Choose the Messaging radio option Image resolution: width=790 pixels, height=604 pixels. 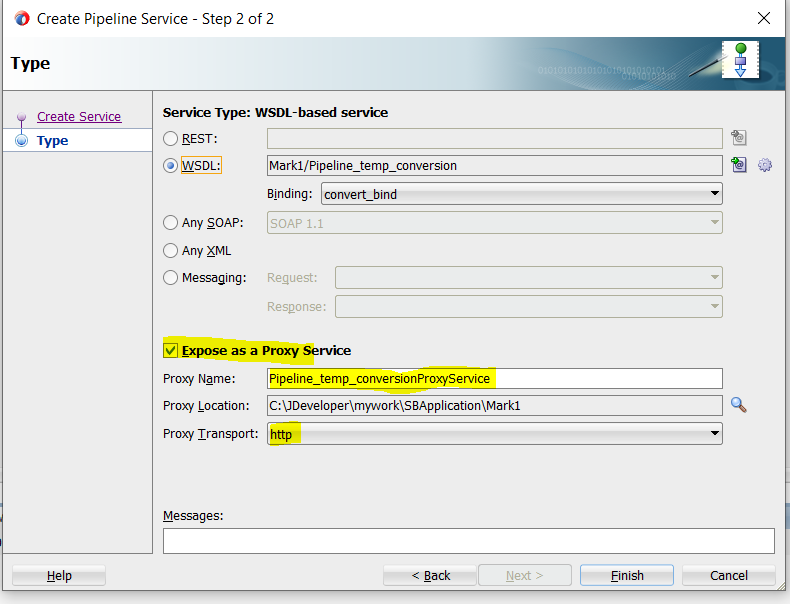tap(171, 277)
